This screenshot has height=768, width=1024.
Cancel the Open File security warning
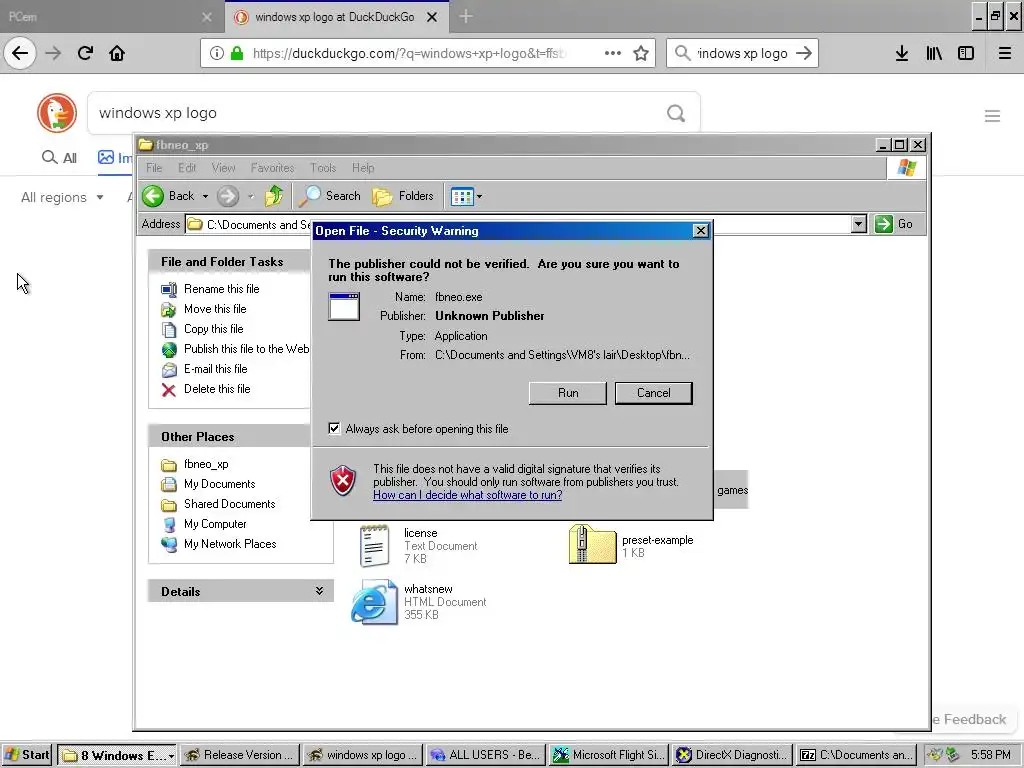653,393
